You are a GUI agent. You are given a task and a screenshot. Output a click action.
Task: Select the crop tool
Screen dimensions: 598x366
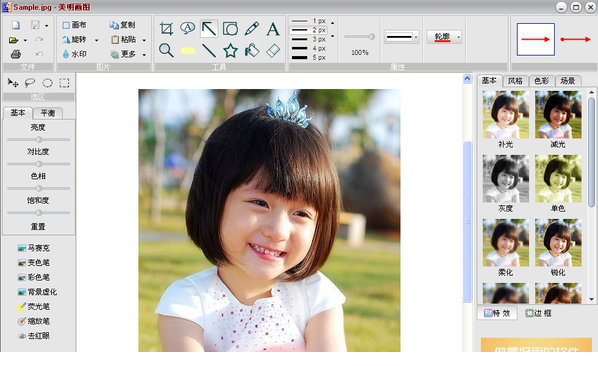tap(166, 29)
